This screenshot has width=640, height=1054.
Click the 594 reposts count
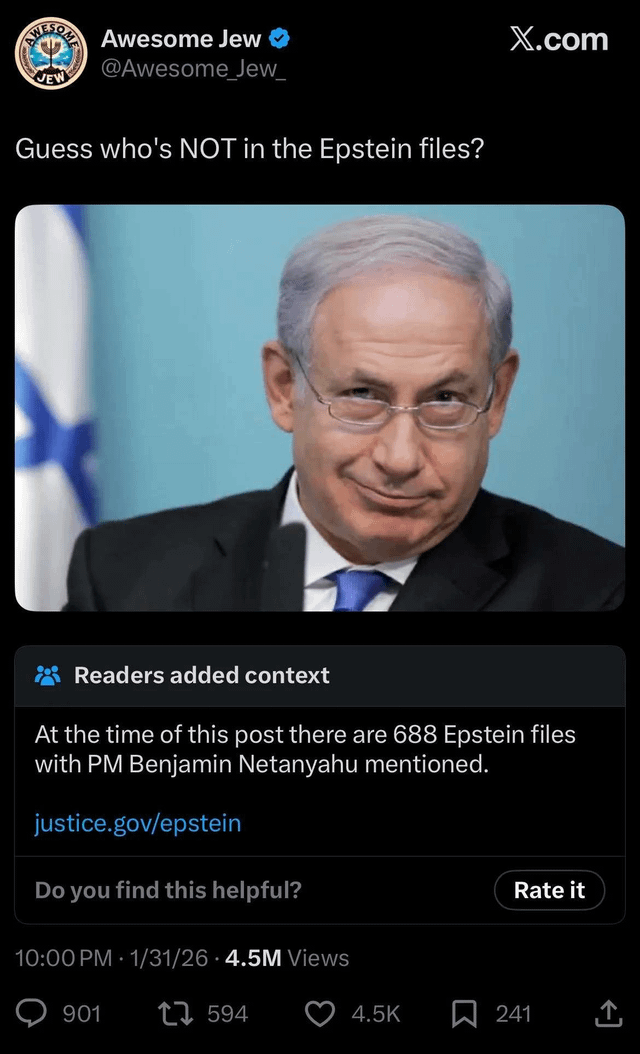227,1014
